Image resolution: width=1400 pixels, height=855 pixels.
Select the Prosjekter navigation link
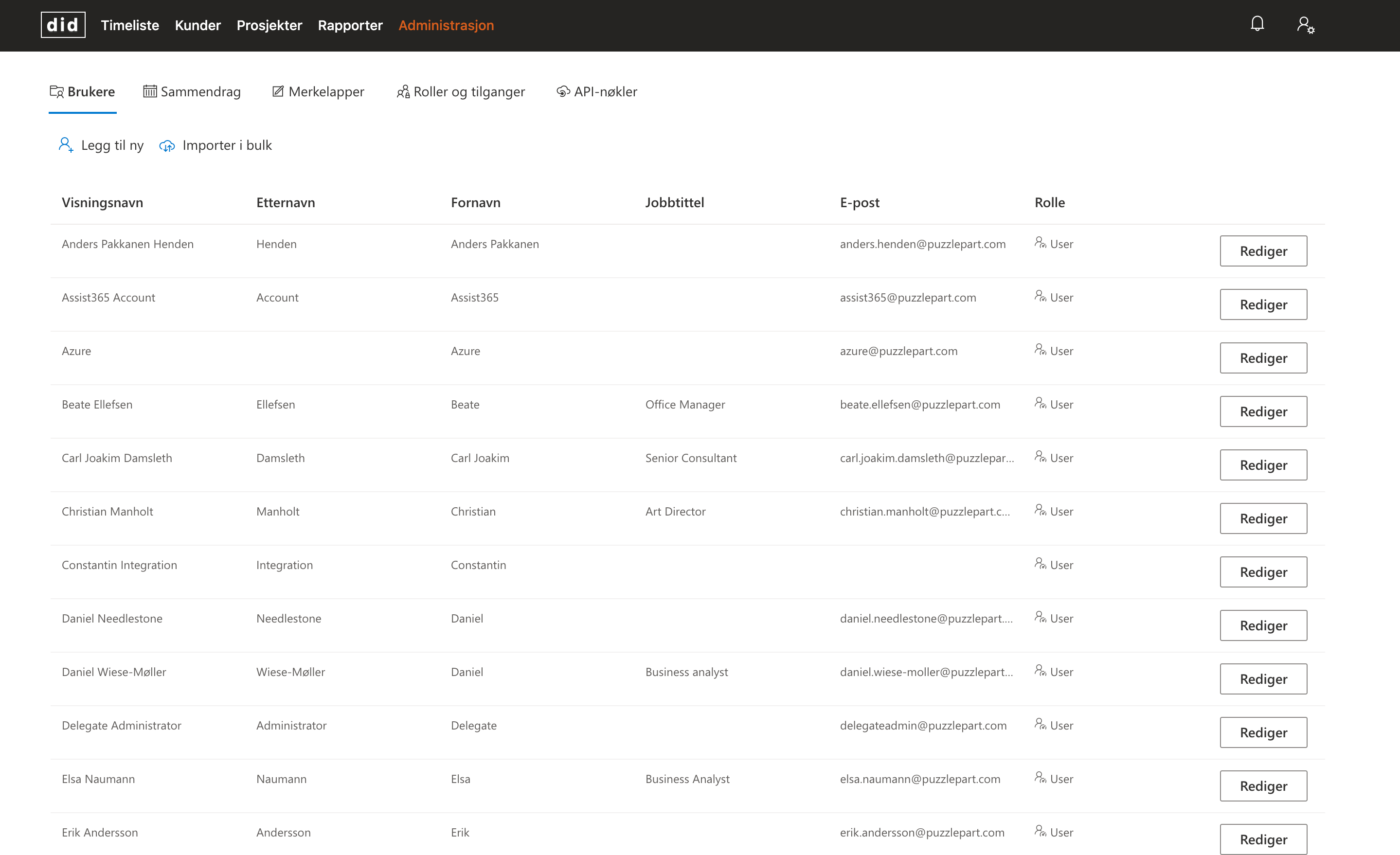(269, 25)
